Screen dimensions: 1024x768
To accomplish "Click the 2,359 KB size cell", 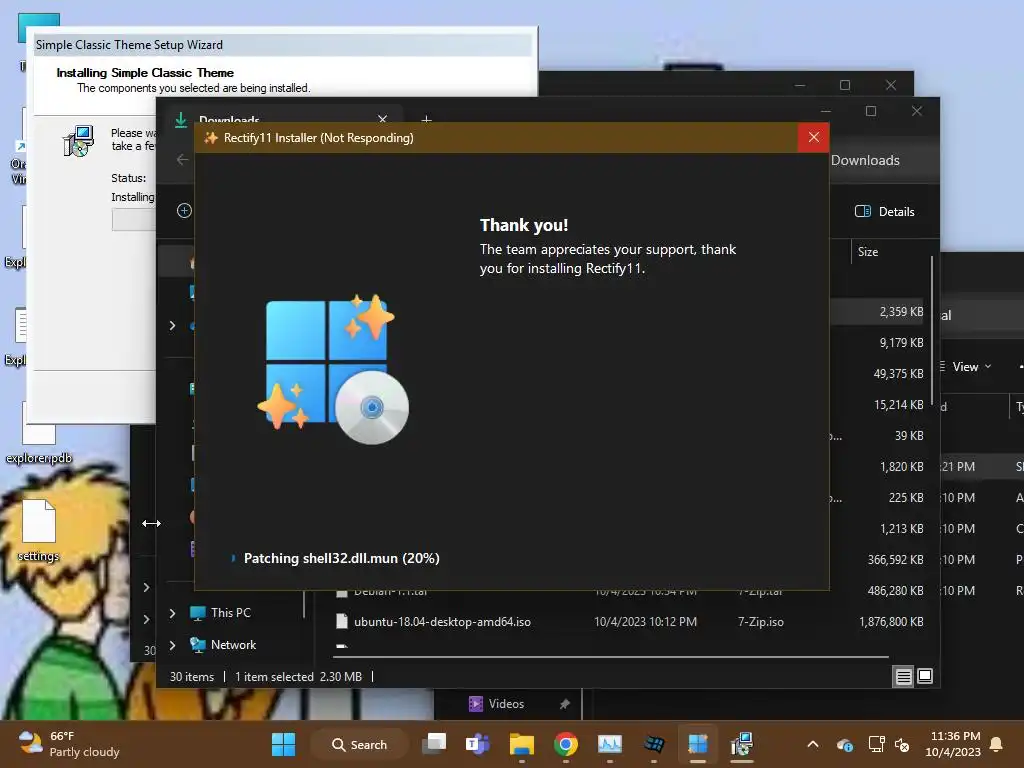I will coord(901,312).
